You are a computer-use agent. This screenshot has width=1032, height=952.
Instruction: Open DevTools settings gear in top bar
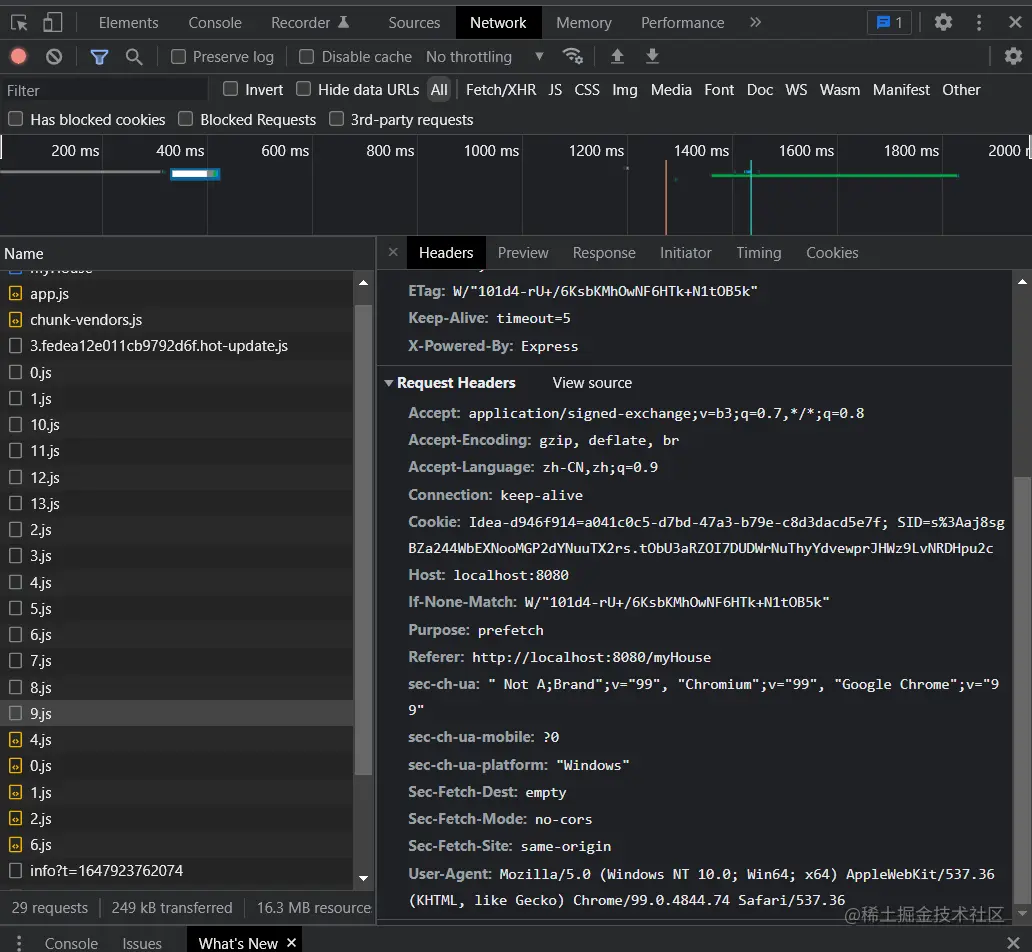943,22
